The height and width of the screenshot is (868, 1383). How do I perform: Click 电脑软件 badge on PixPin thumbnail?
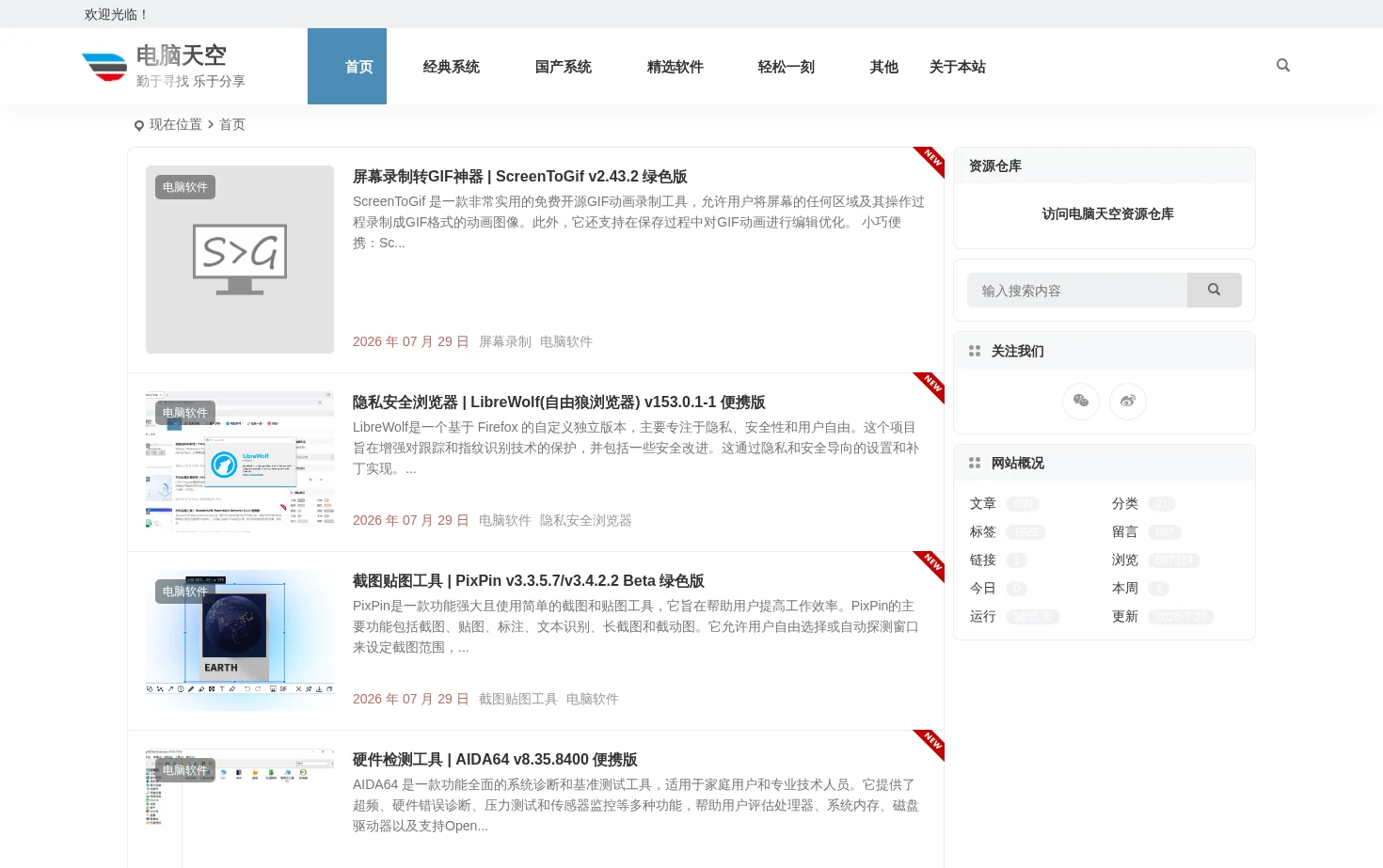point(185,592)
